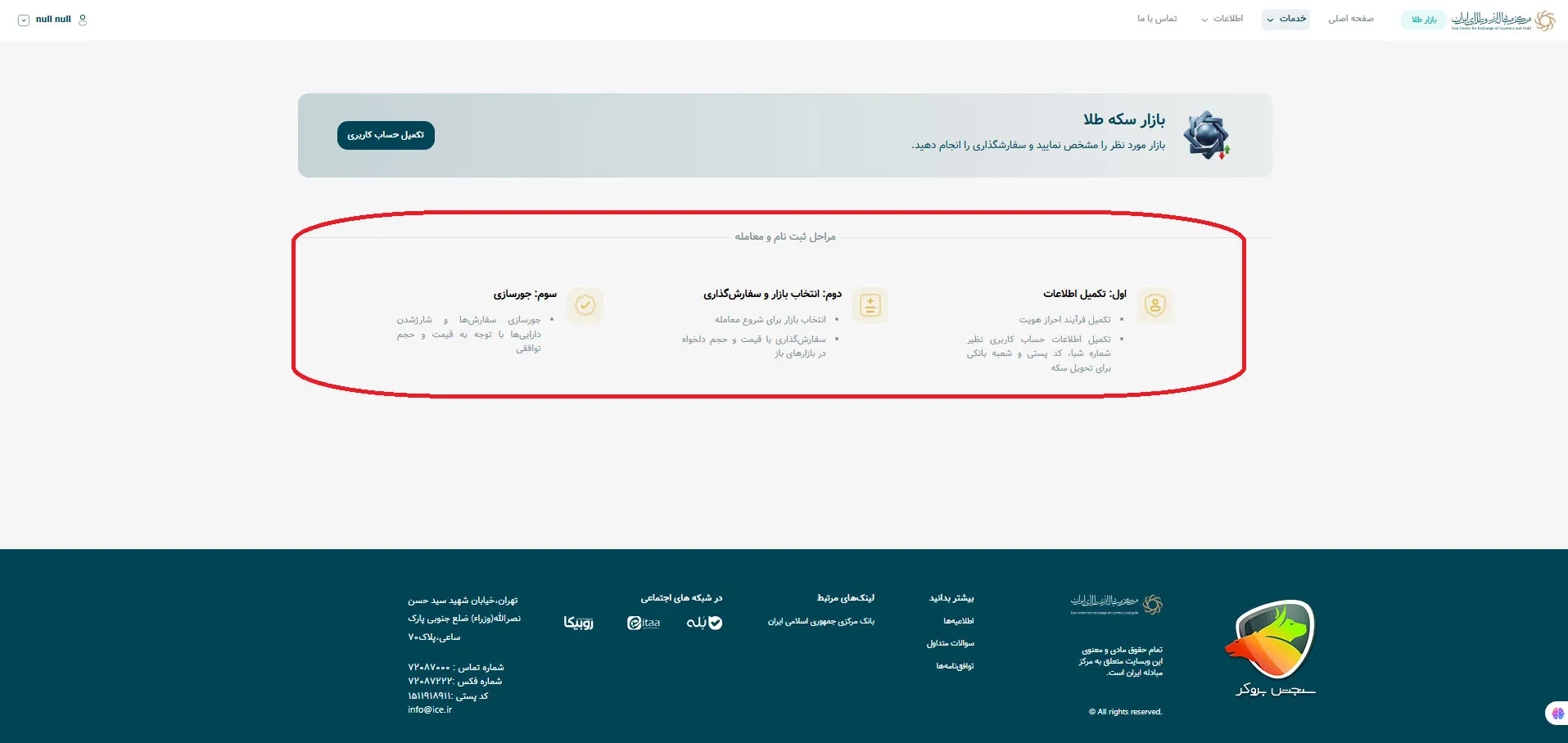Open the Rubika social network icon
Viewport: 1568px width, 743px height.
pyautogui.click(x=579, y=623)
